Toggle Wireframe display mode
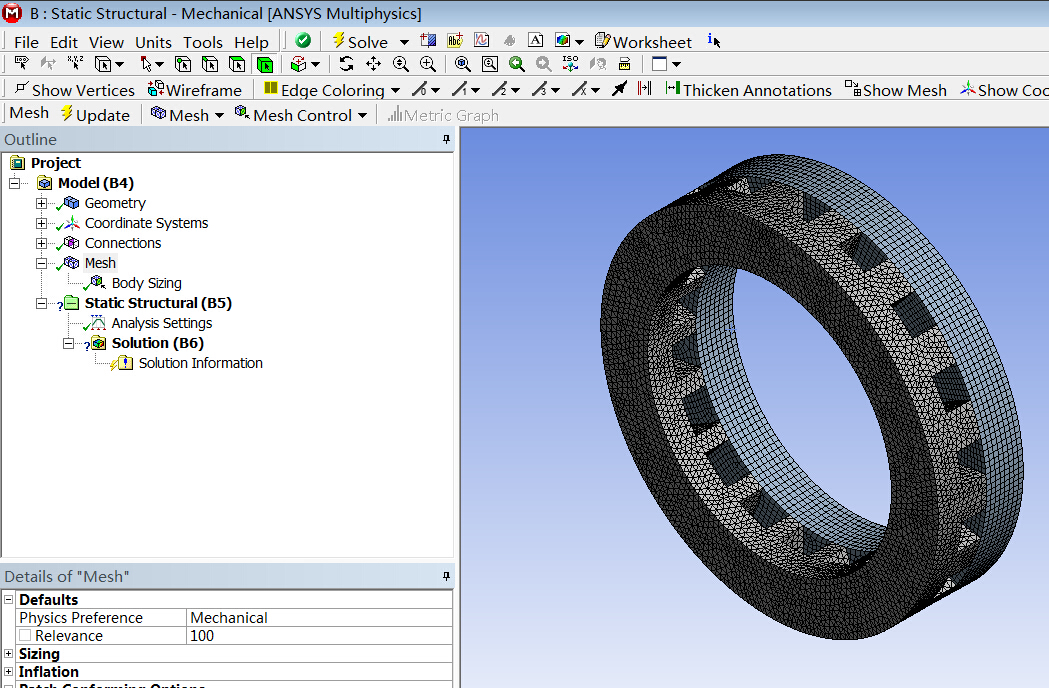 click(193, 90)
